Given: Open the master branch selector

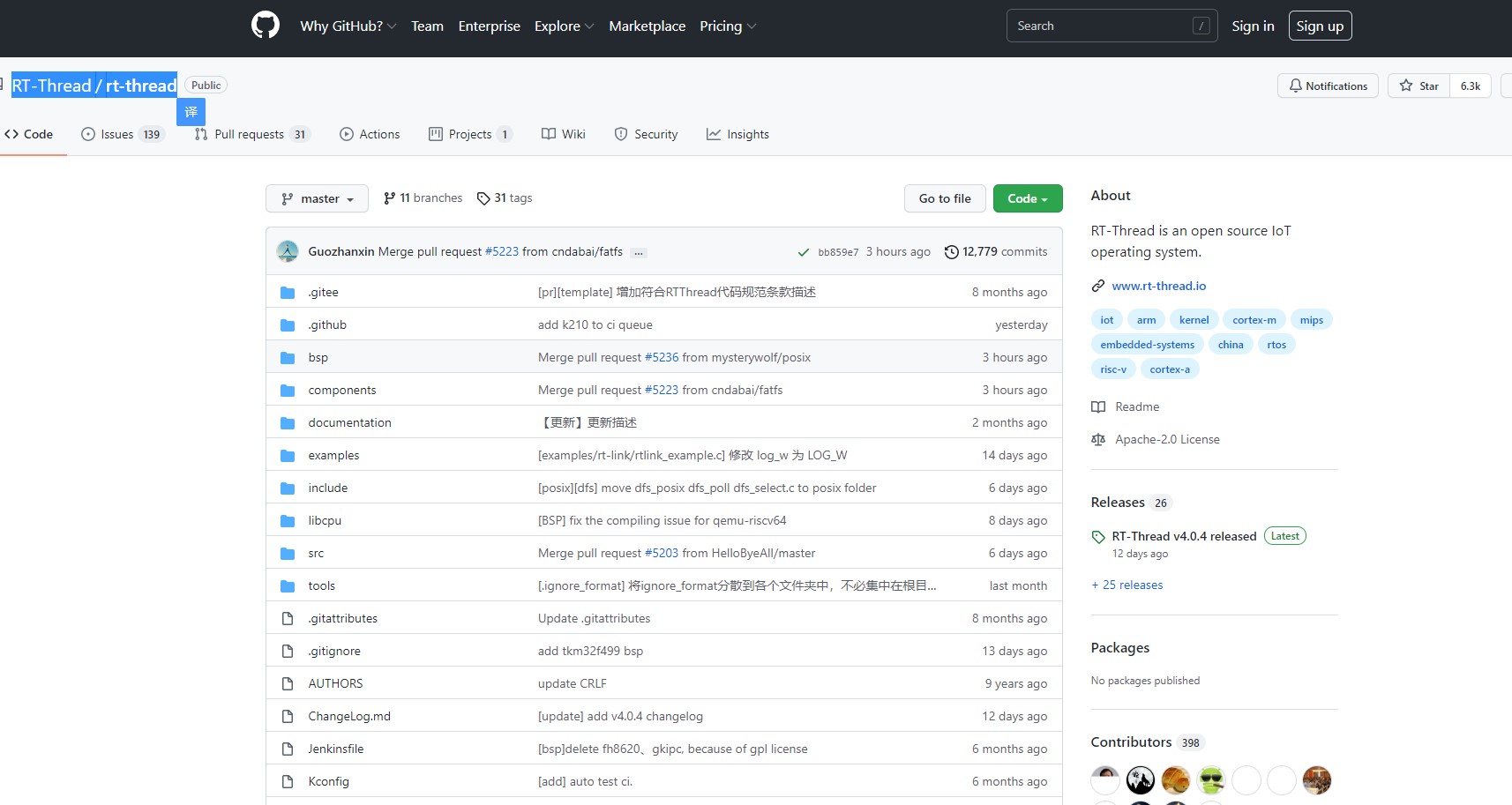Looking at the screenshot, I should [x=318, y=198].
